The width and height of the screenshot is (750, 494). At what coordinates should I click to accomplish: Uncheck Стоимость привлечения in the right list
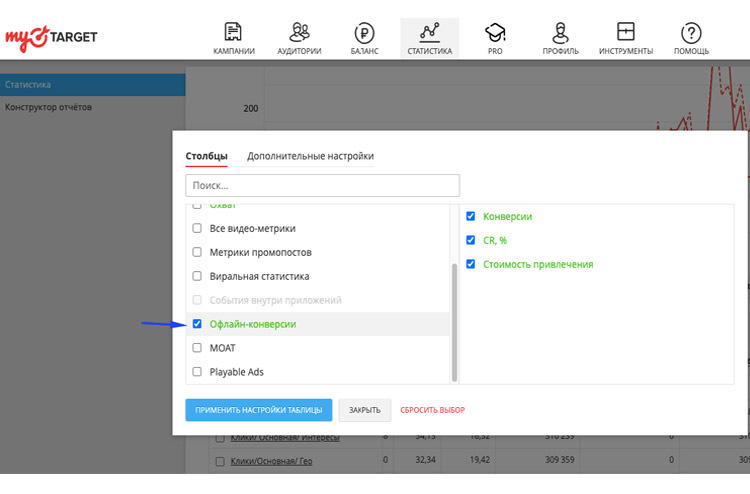[x=471, y=264]
